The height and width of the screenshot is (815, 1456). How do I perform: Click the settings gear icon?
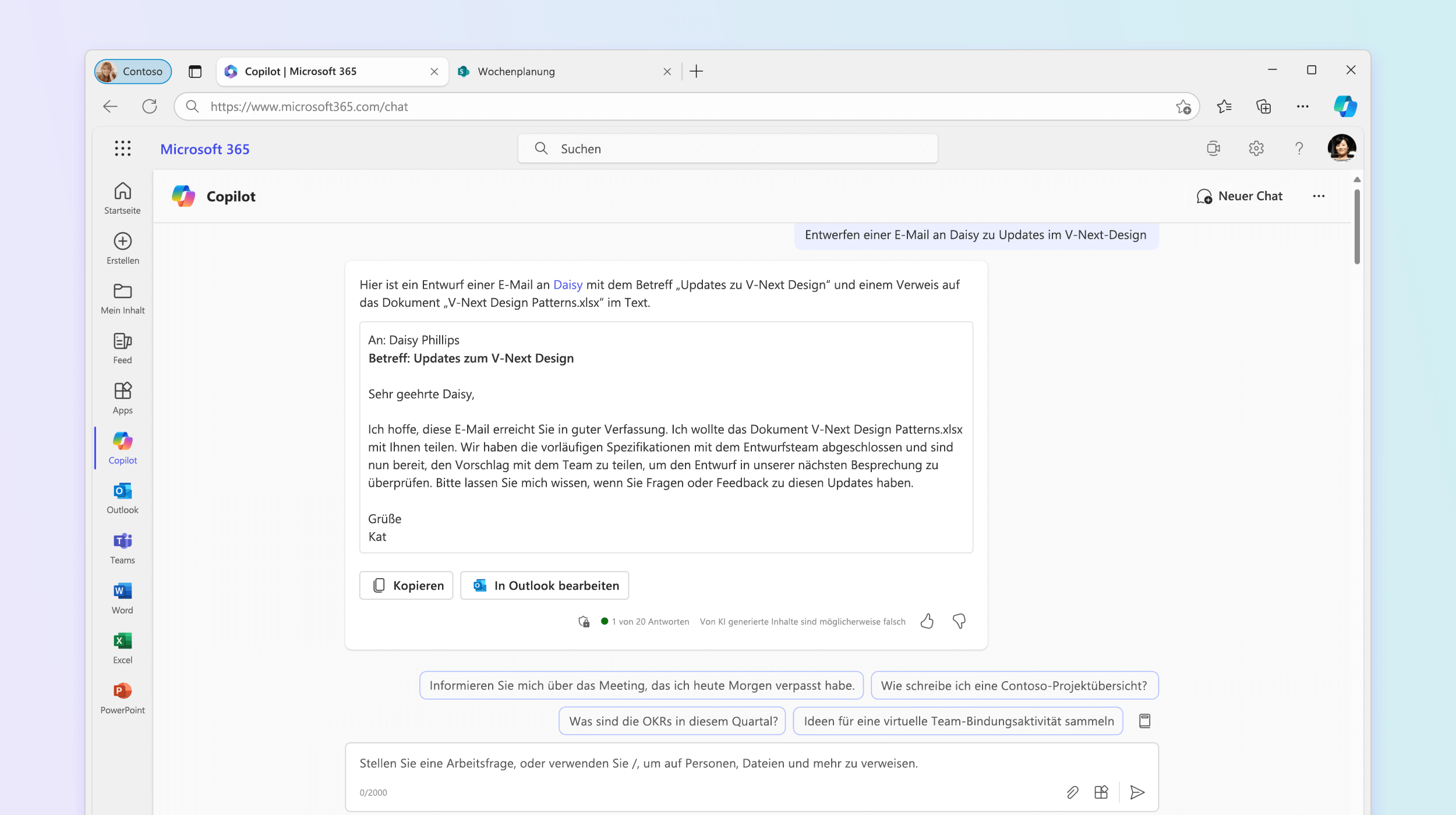[1256, 148]
